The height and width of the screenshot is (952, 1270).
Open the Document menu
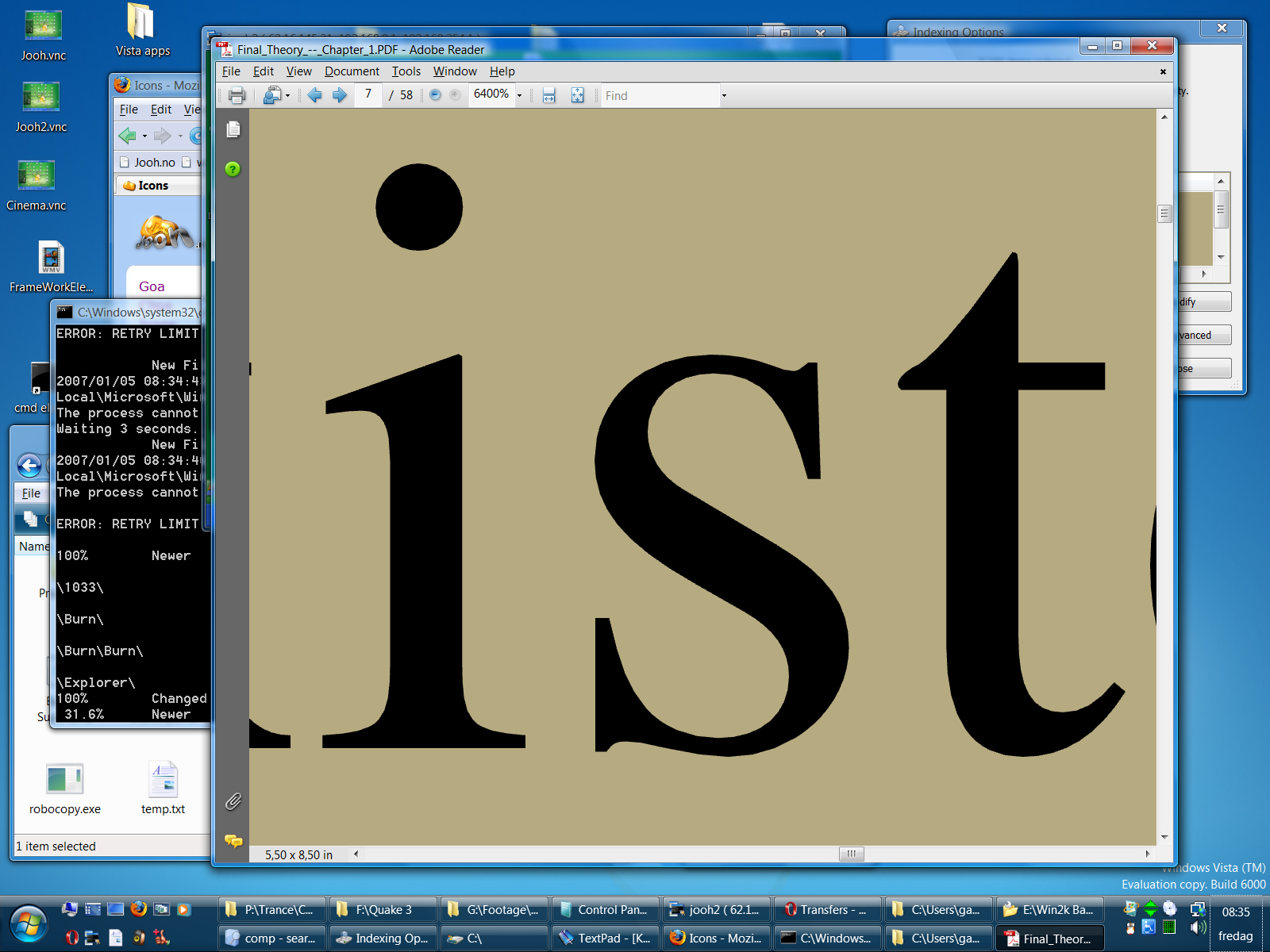[x=352, y=71]
